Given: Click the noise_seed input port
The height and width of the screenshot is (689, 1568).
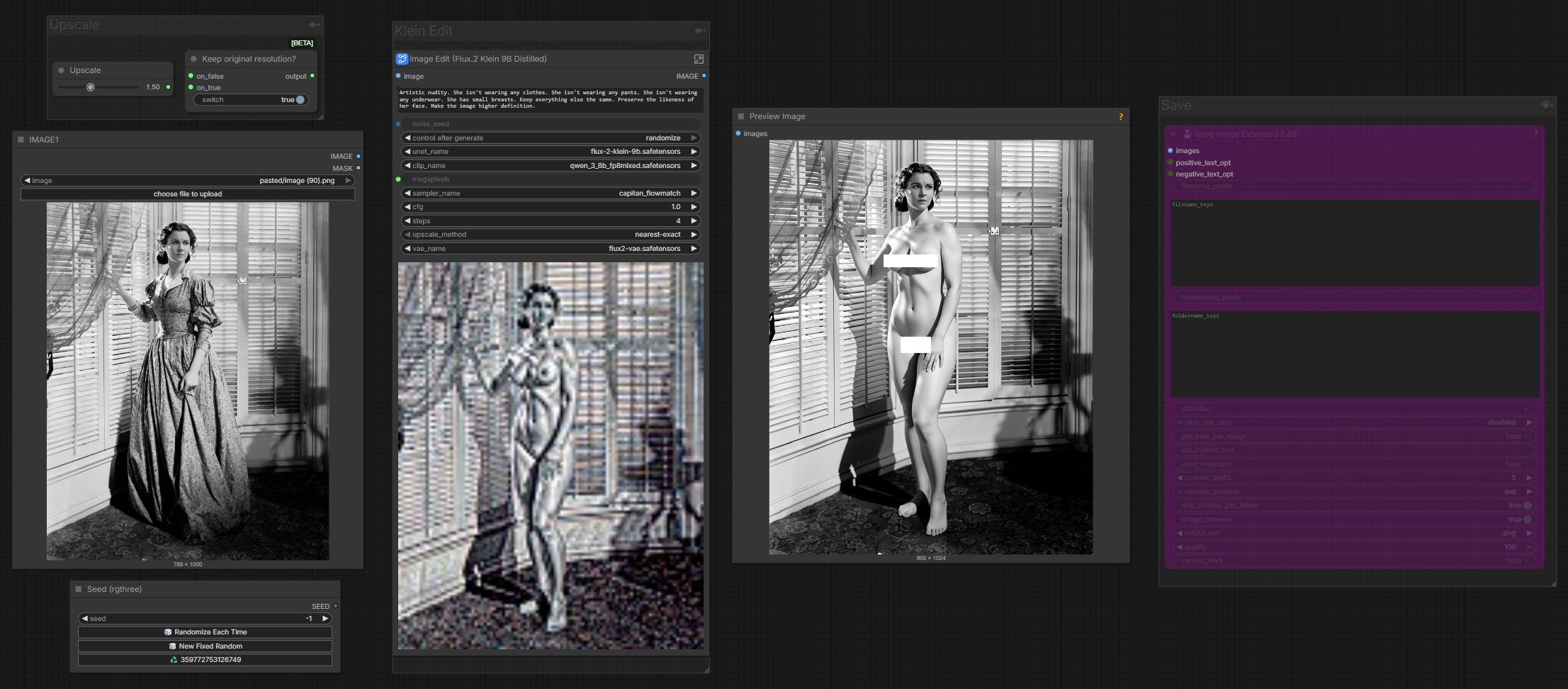Looking at the screenshot, I should tap(398, 124).
